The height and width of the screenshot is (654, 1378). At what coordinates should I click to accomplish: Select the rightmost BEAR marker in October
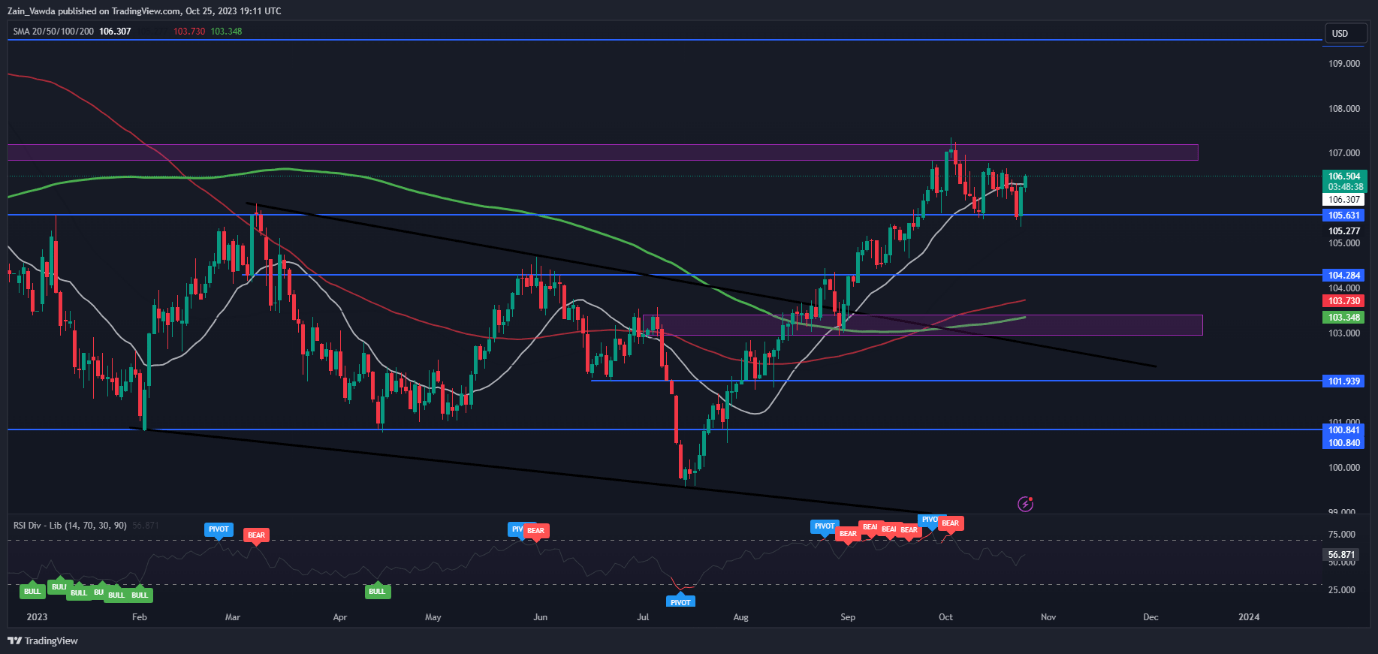click(x=950, y=523)
